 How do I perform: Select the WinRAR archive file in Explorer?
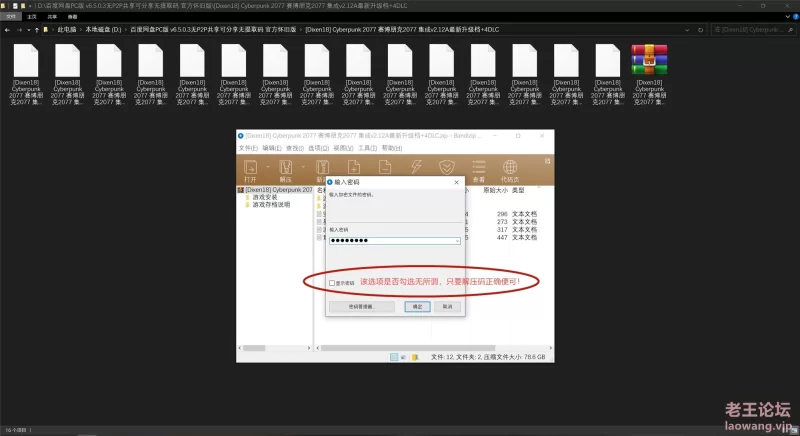click(649, 74)
